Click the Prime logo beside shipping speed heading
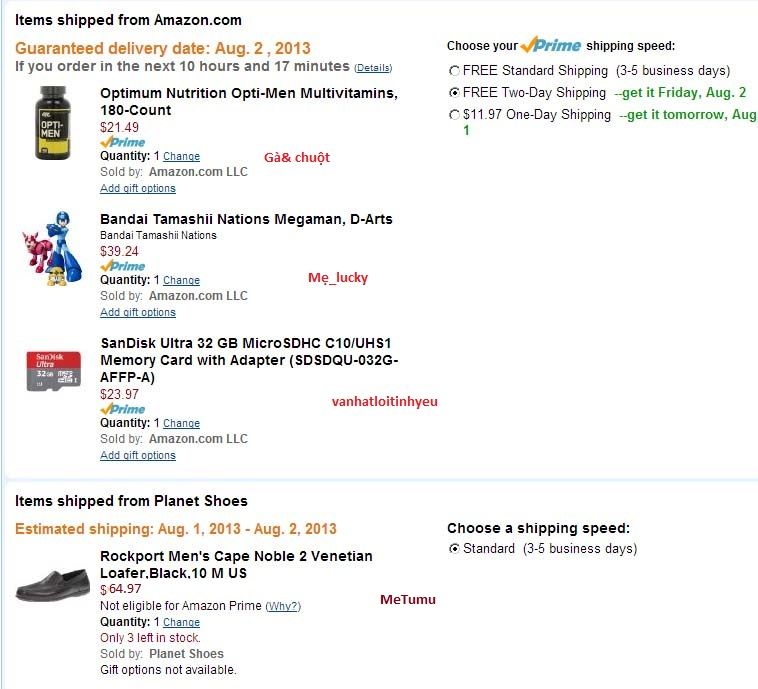The image size is (758, 689). pyautogui.click(x=551, y=45)
